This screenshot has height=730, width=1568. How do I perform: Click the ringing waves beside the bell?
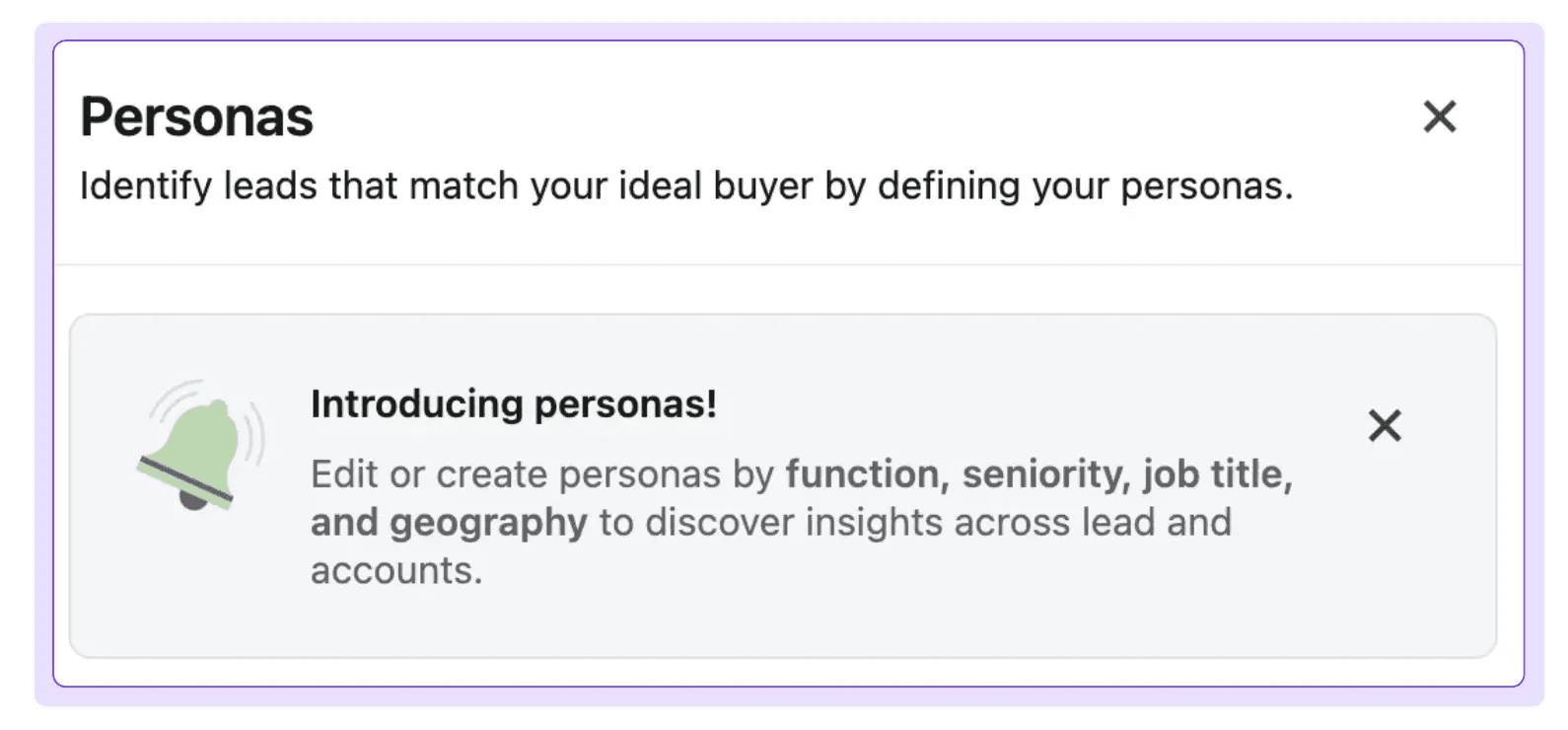(x=254, y=432)
